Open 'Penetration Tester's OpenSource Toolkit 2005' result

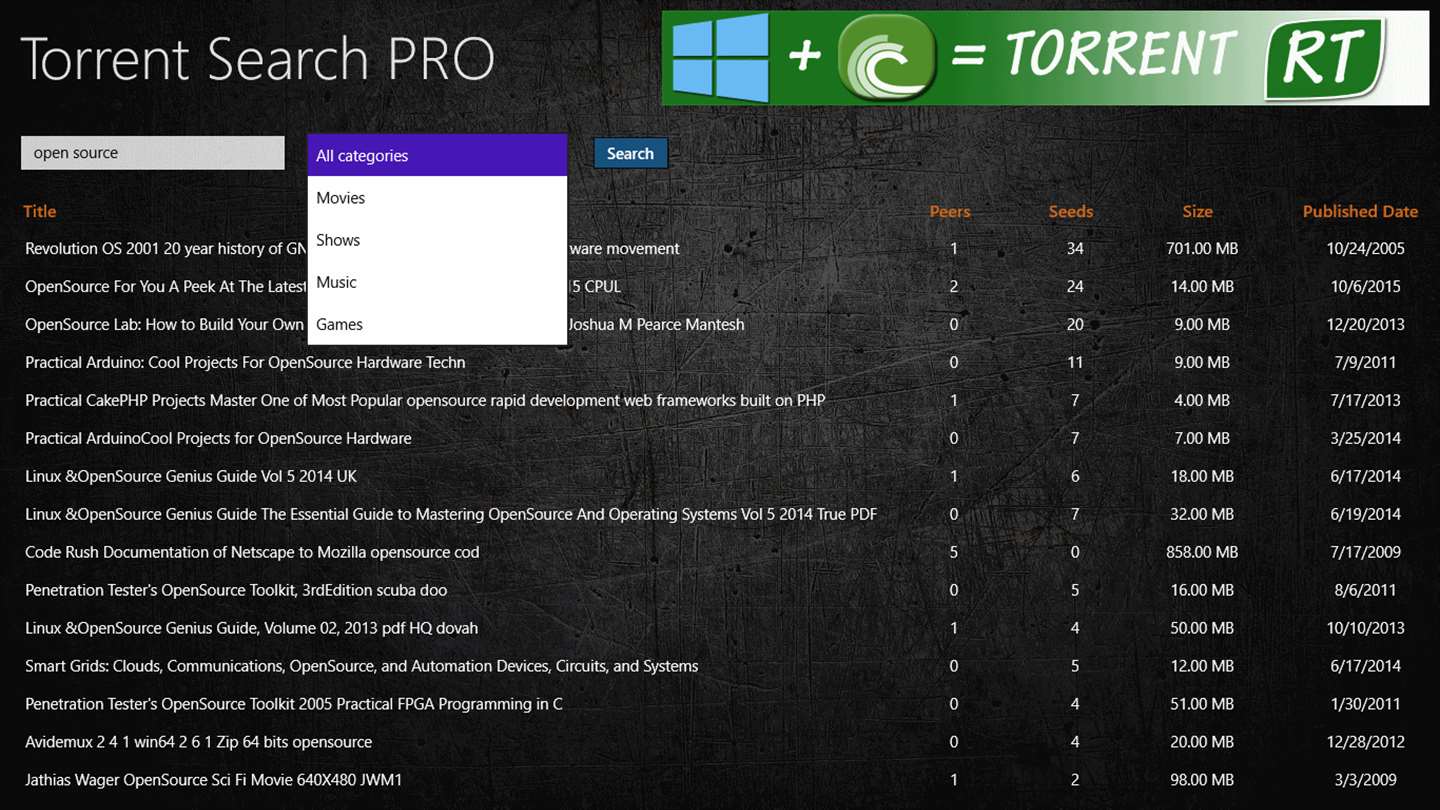(294, 704)
